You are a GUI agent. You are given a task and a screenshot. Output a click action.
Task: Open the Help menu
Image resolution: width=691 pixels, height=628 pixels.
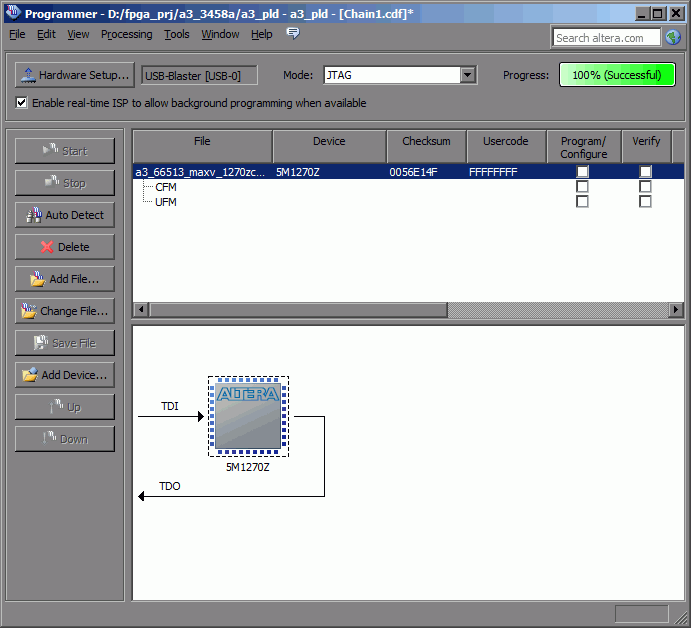tap(262, 34)
